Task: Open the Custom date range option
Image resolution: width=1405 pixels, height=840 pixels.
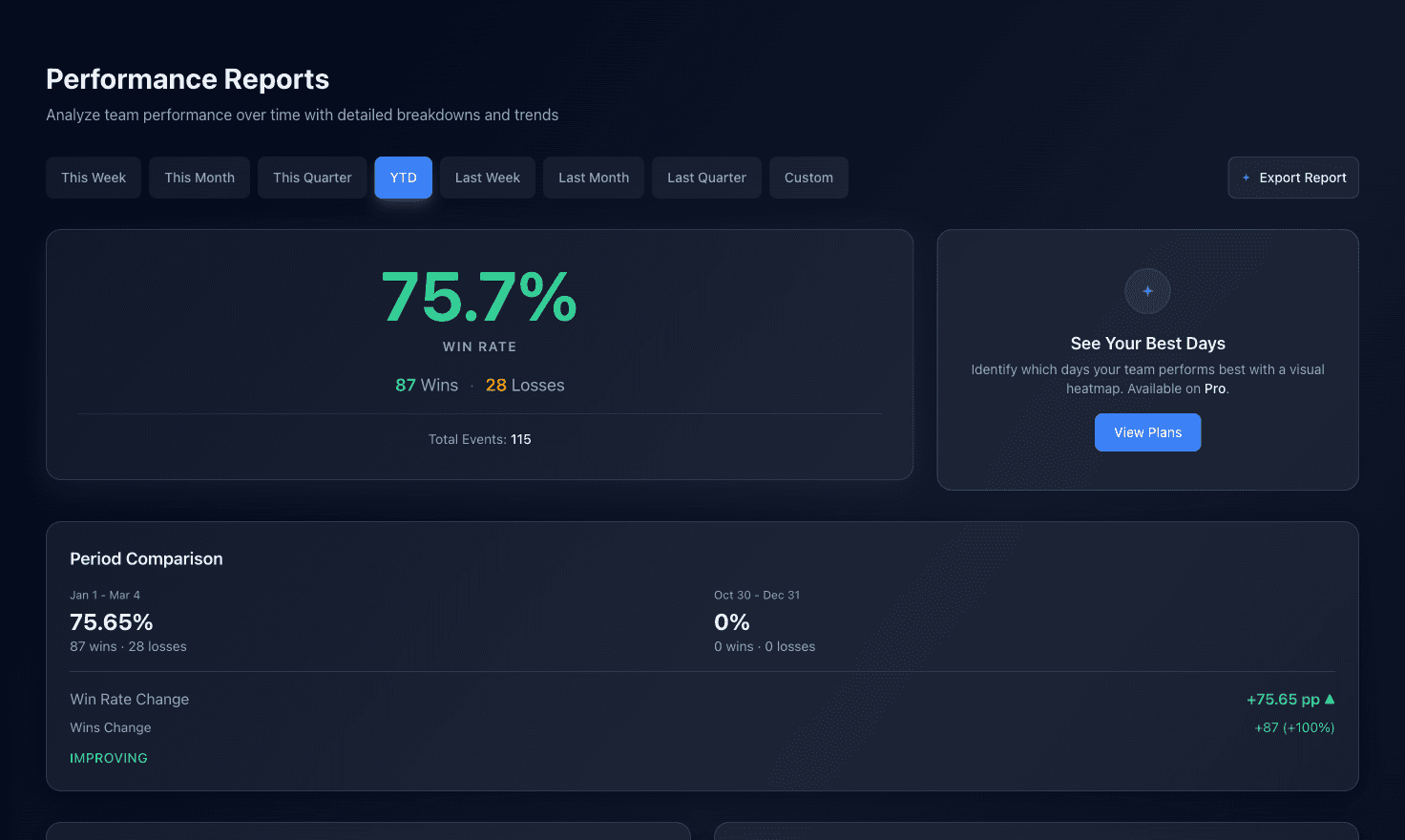Action: [808, 178]
